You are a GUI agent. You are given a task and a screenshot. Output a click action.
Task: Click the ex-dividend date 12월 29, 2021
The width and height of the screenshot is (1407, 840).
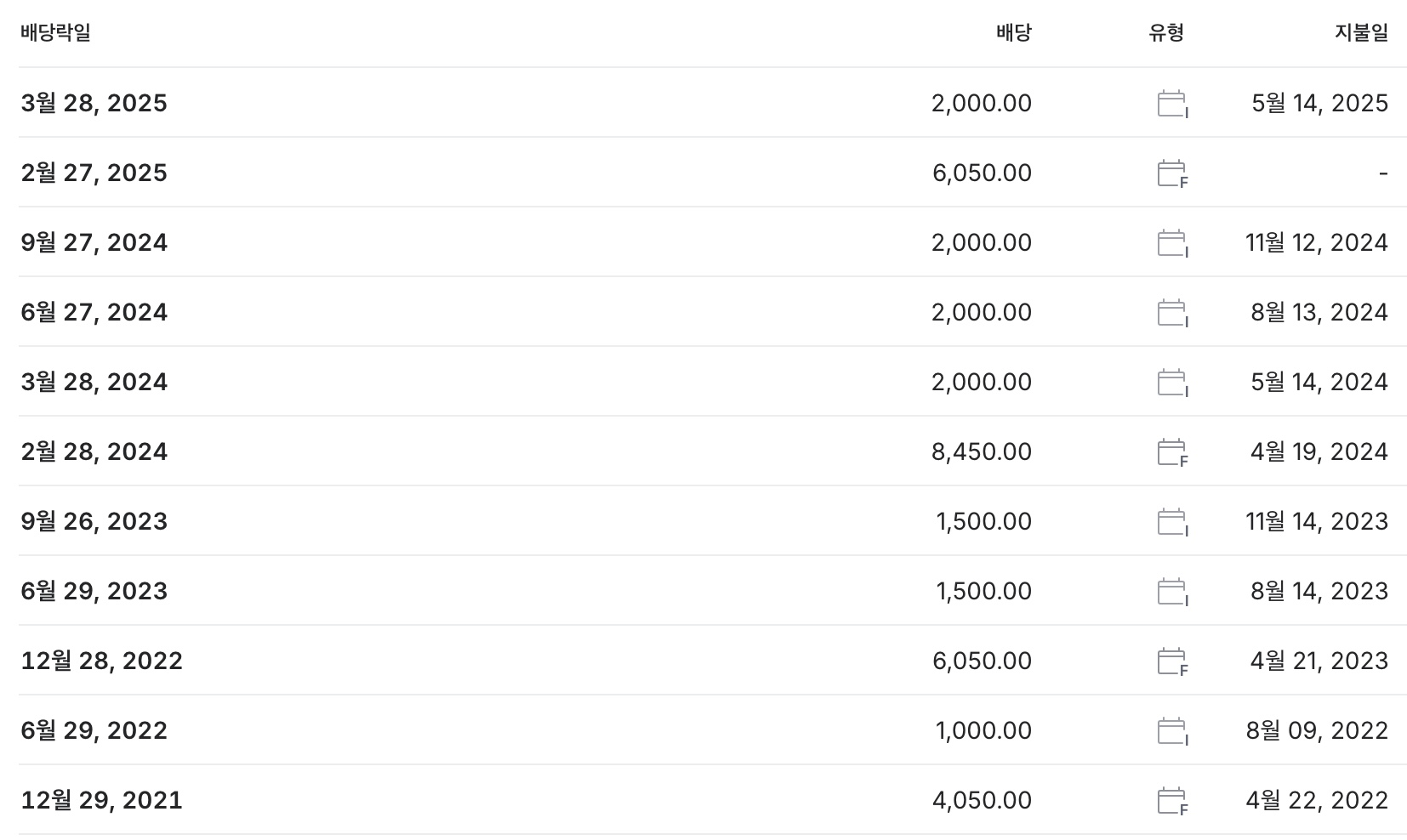point(102,801)
